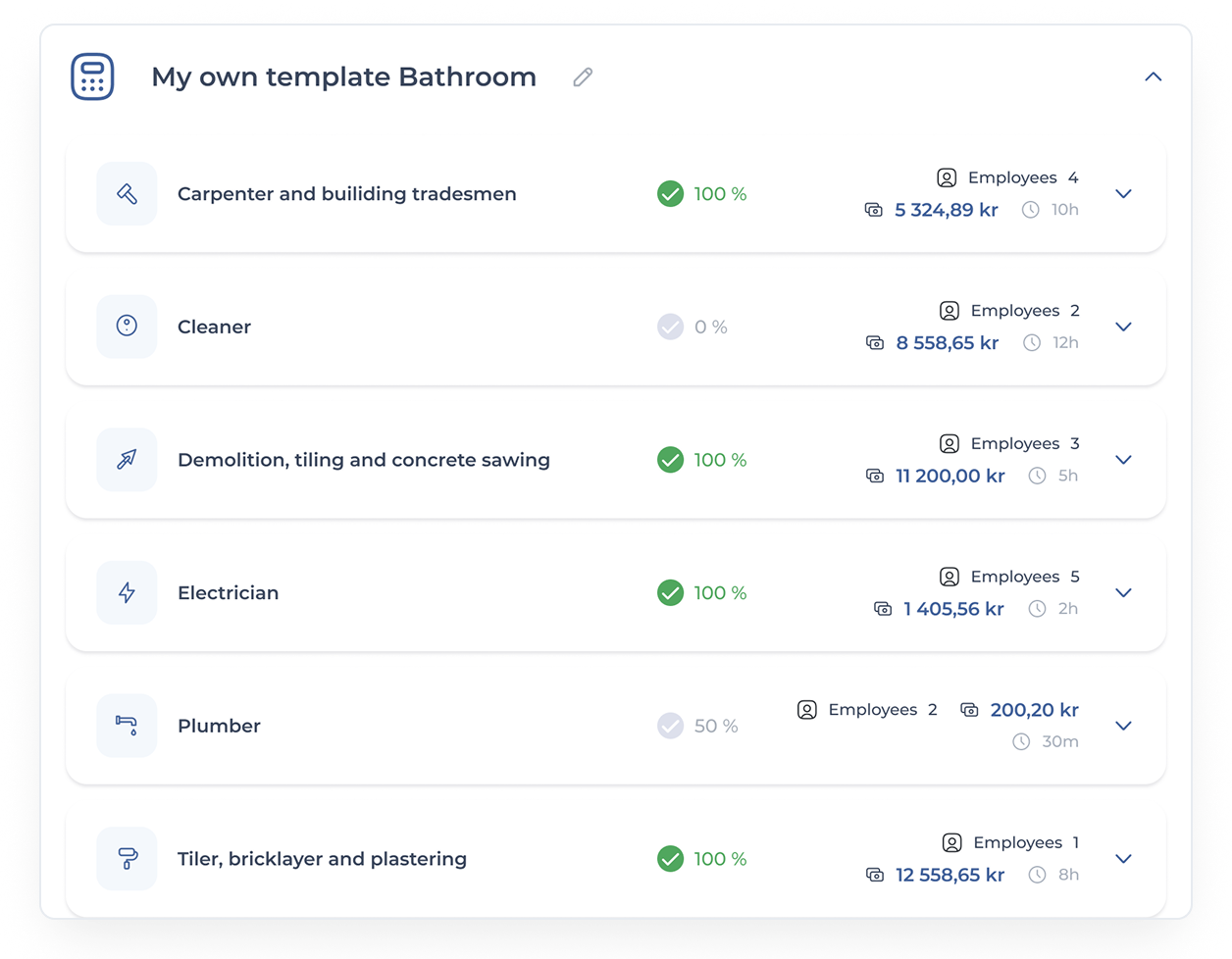The width and height of the screenshot is (1232, 959).
Task: Click 'Employees 3' in Demolition row
Action: tap(1025, 444)
